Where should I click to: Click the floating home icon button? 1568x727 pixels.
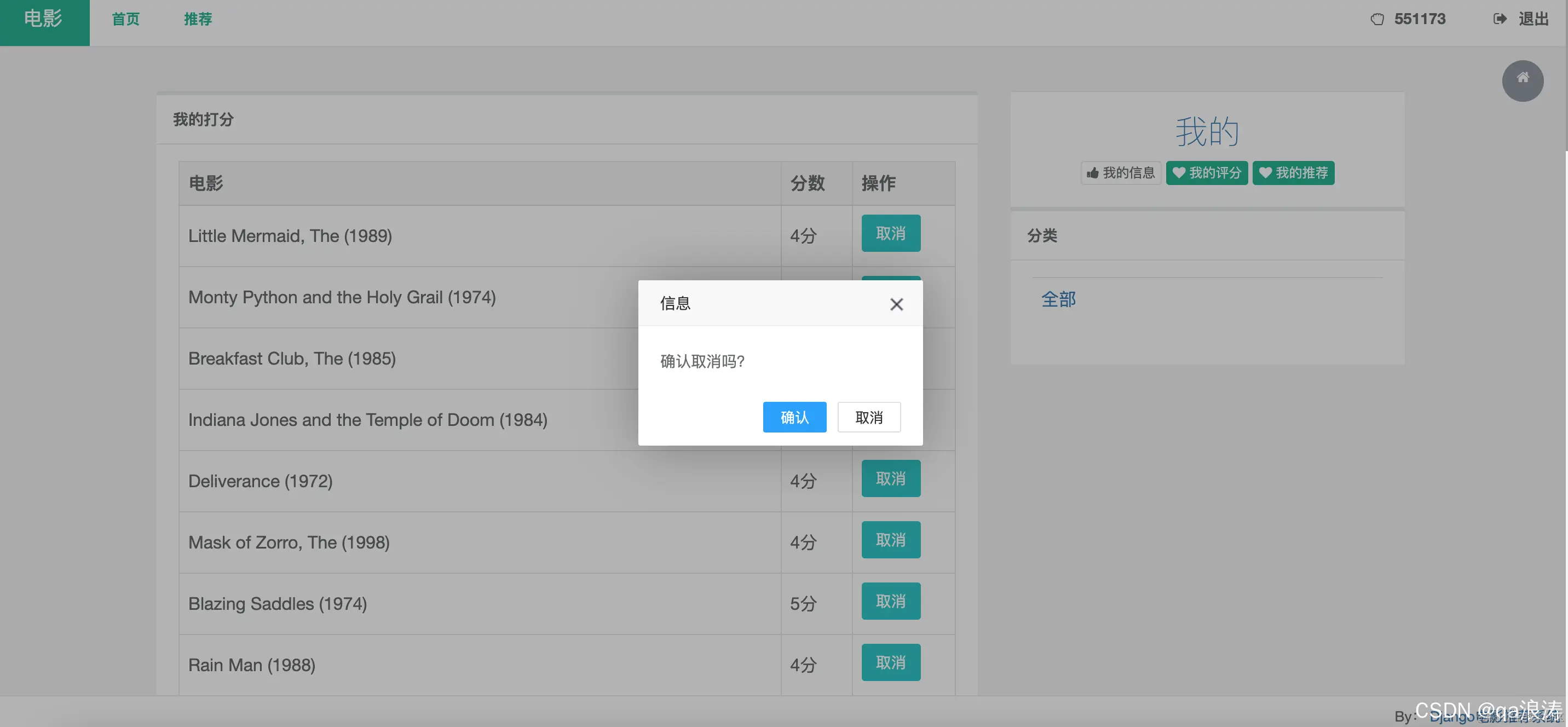point(1523,80)
